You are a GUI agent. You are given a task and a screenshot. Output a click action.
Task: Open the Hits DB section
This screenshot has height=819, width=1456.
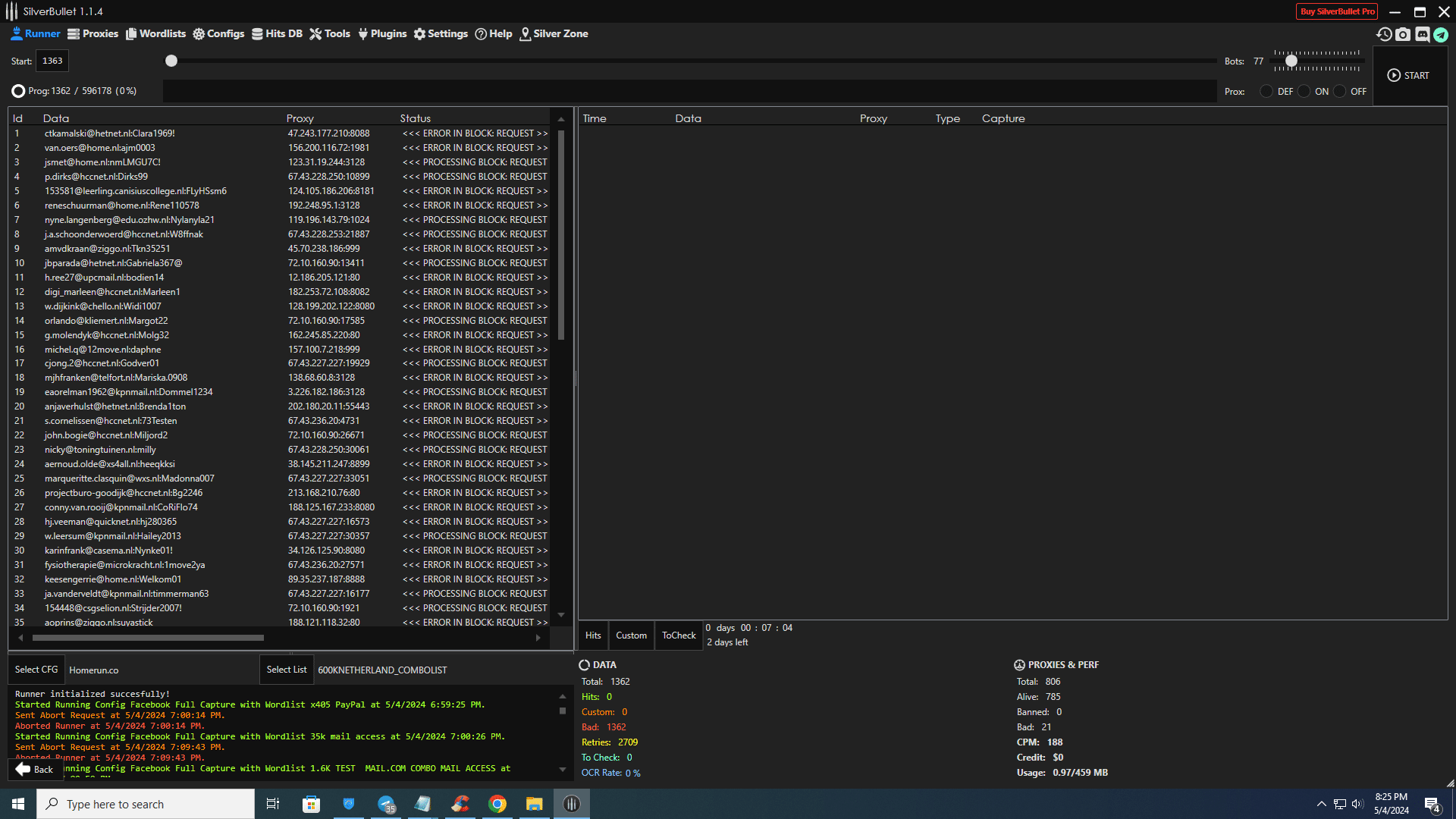click(x=277, y=33)
